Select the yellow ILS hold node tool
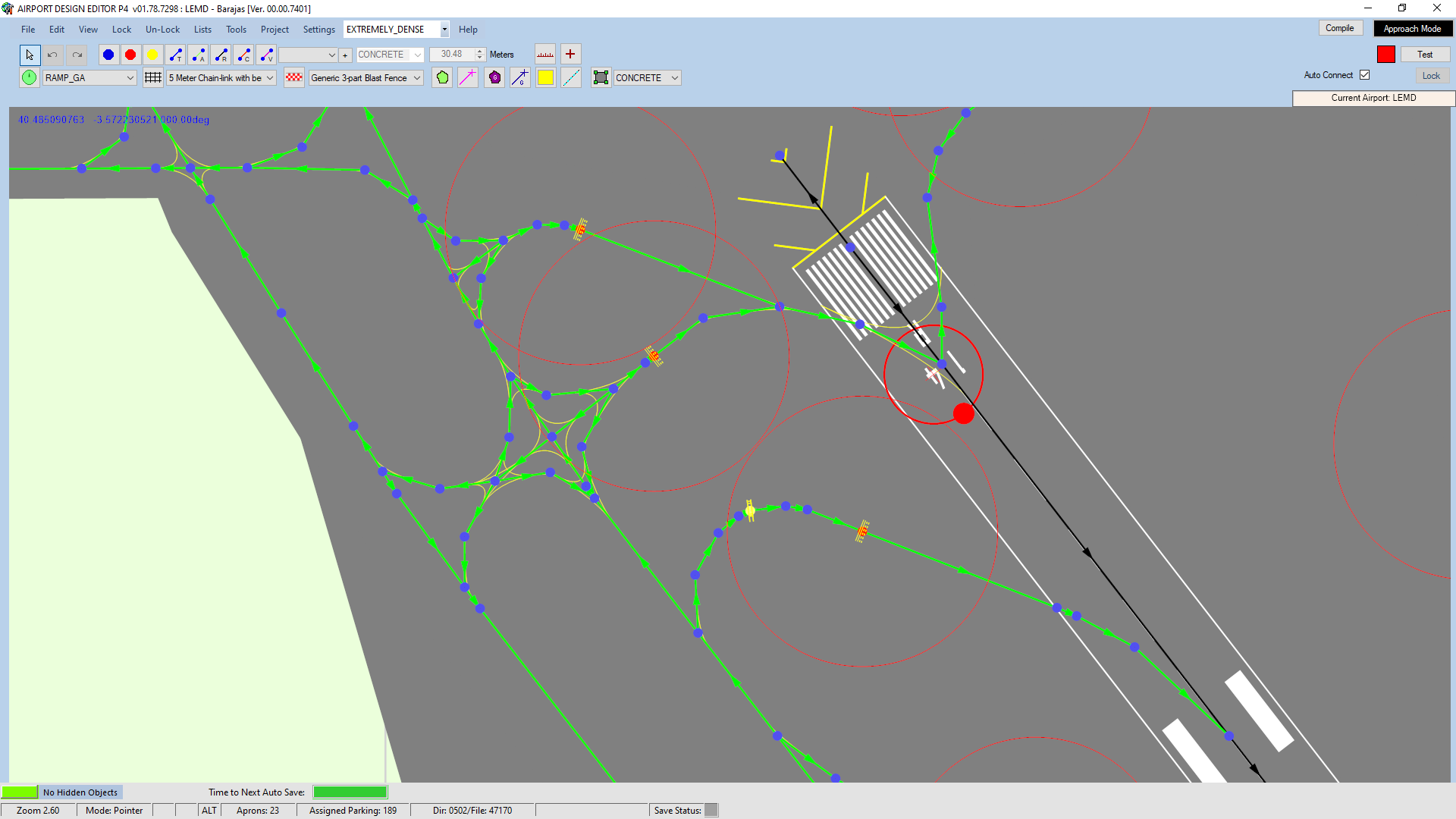This screenshot has height=819, width=1456. 152,55
